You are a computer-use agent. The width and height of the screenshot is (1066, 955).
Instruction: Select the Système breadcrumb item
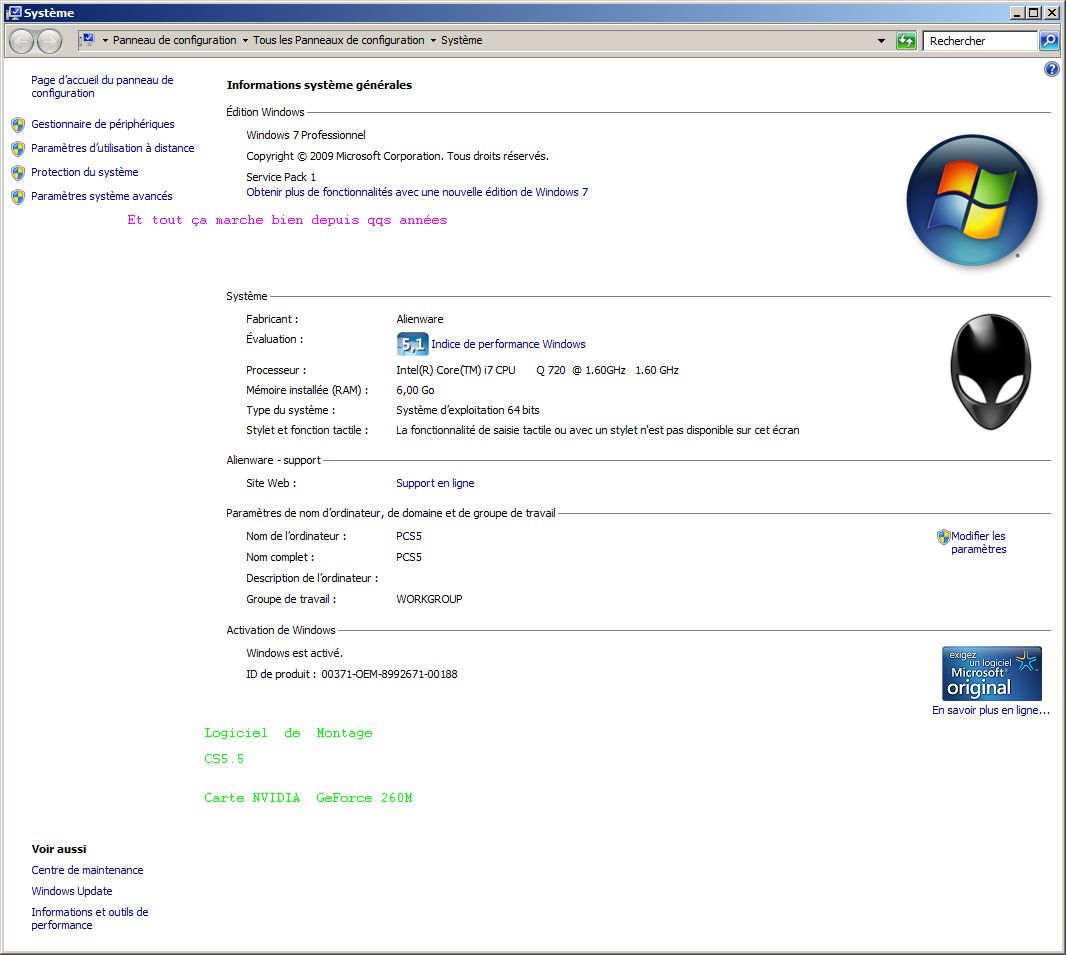pyautogui.click(x=462, y=40)
